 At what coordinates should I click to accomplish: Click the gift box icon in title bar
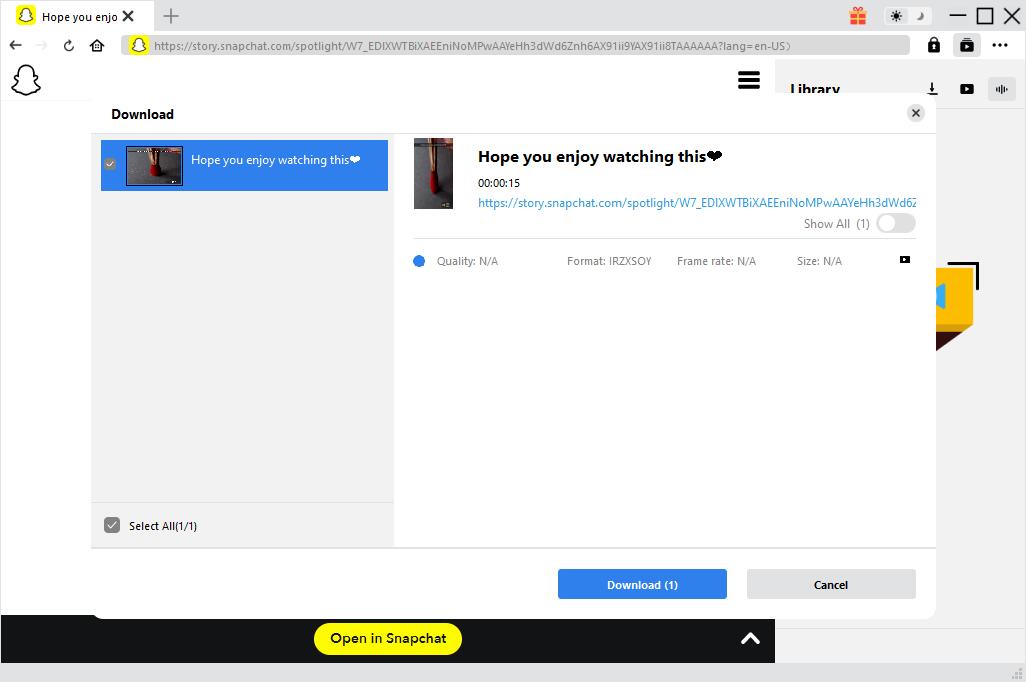pyautogui.click(x=858, y=16)
